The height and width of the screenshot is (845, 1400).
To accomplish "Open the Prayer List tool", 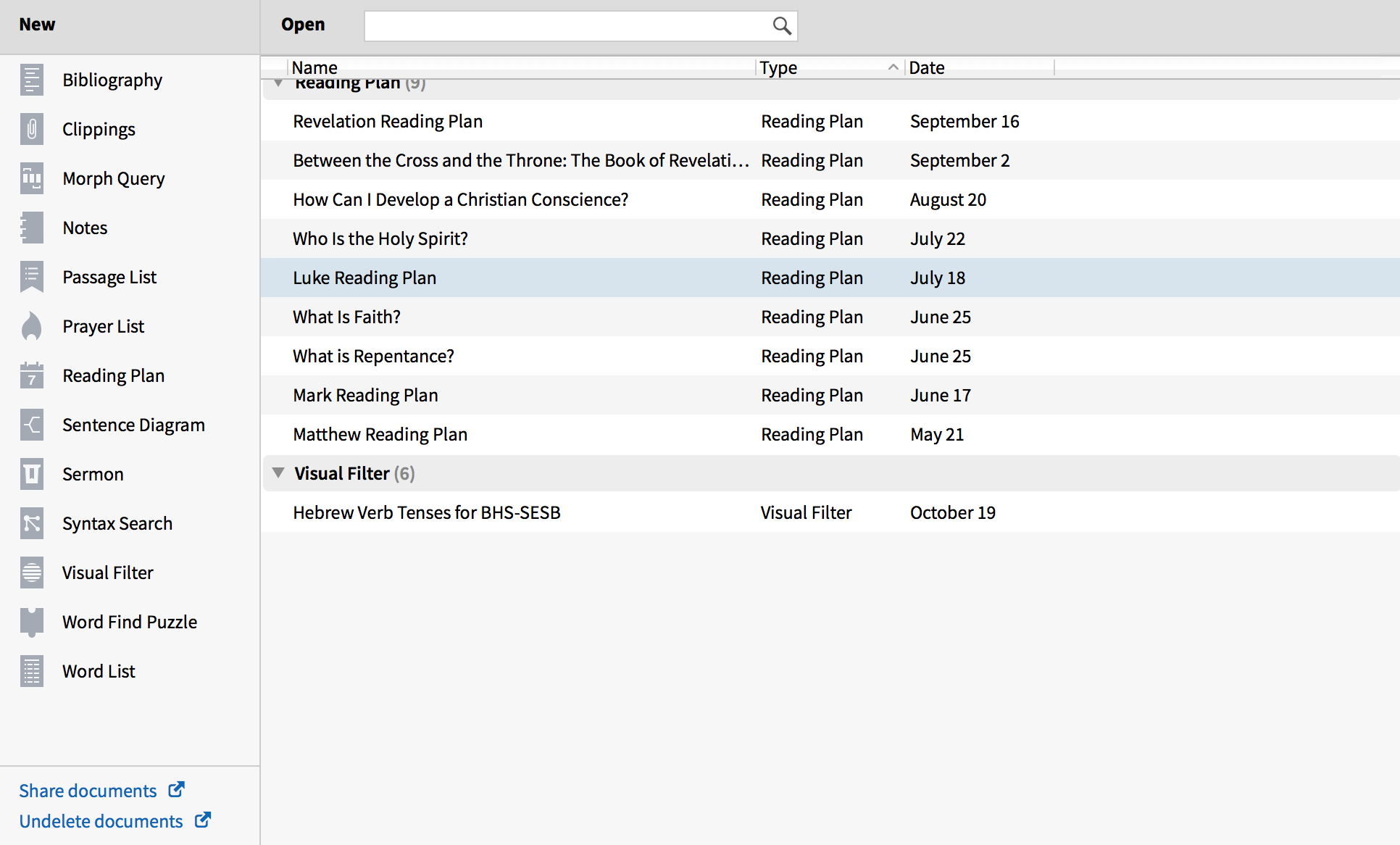I will coord(103,326).
